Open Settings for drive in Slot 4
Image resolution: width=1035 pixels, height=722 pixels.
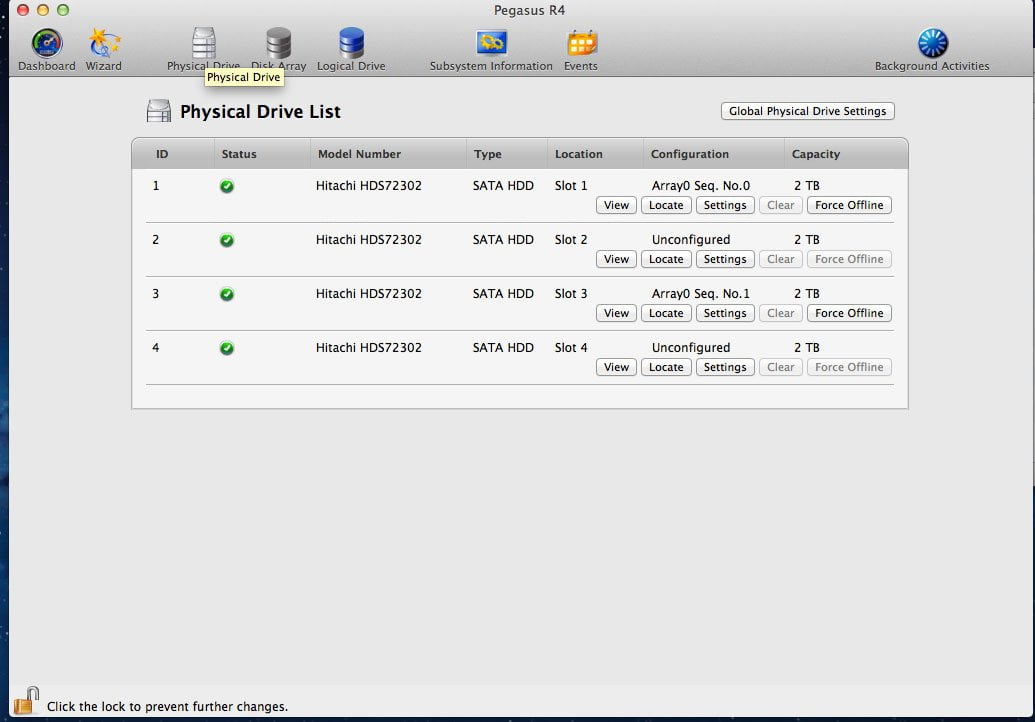coord(725,368)
